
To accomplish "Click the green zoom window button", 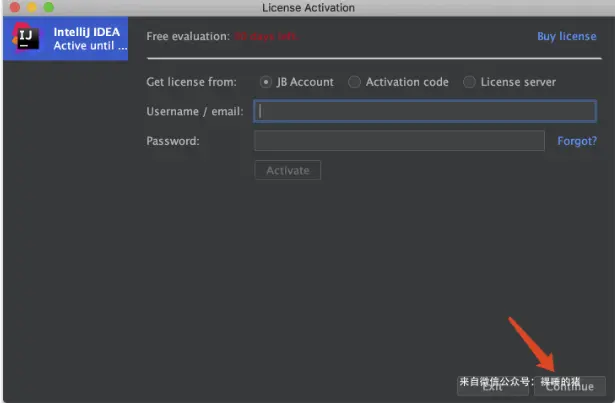I will pos(49,7).
